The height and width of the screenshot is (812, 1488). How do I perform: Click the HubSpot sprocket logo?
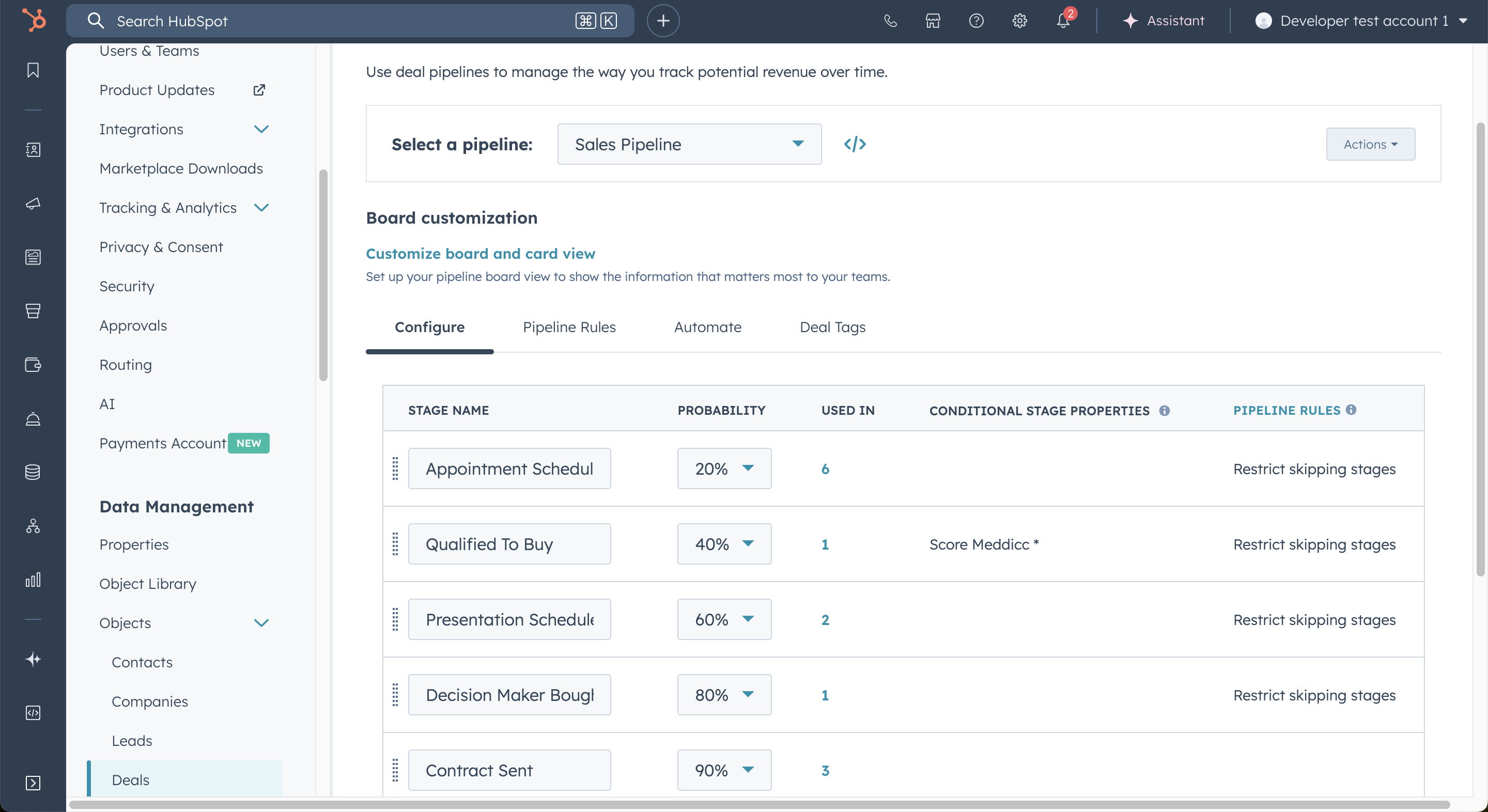(x=34, y=20)
